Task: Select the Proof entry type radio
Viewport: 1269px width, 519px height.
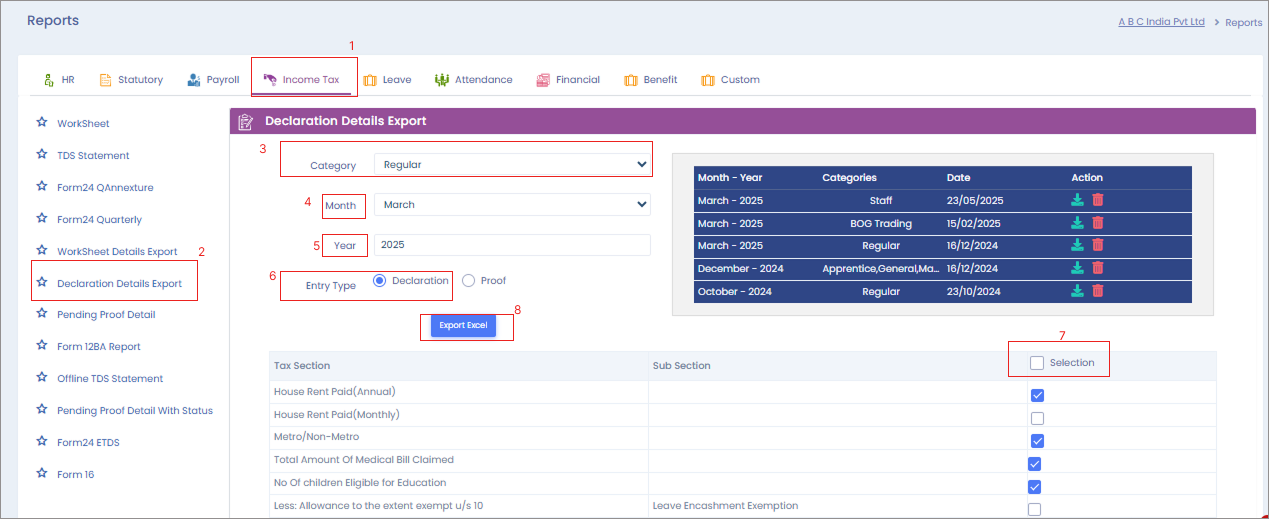Action: pyautogui.click(x=468, y=281)
